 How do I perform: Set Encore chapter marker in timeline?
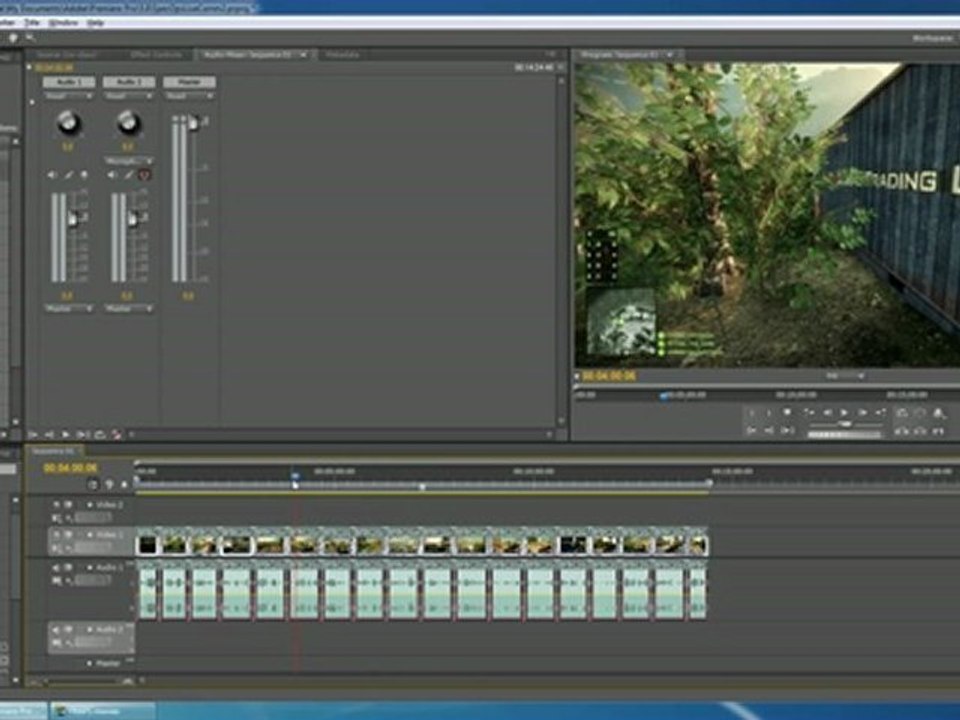point(109,484)
